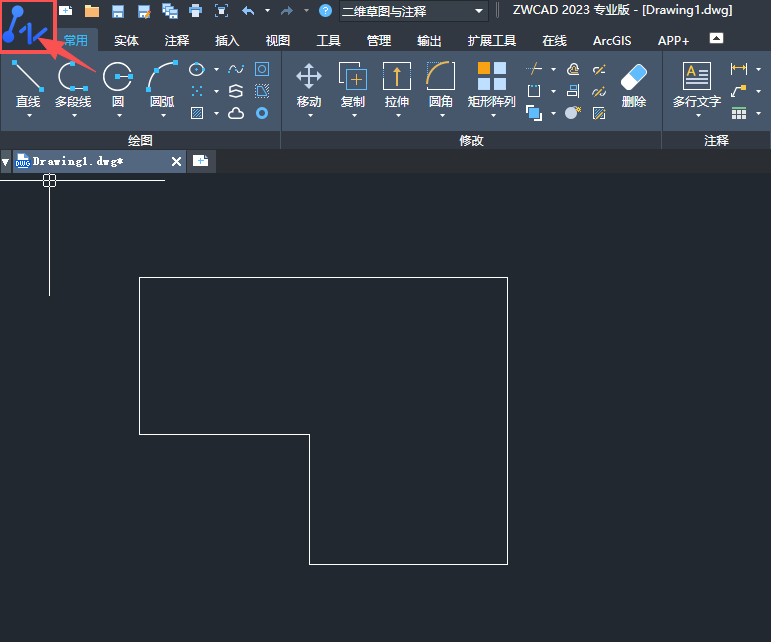Screen dimensions: 771x642
Task: Select the Spline curve tool icon
Action: tap(236, 69)
